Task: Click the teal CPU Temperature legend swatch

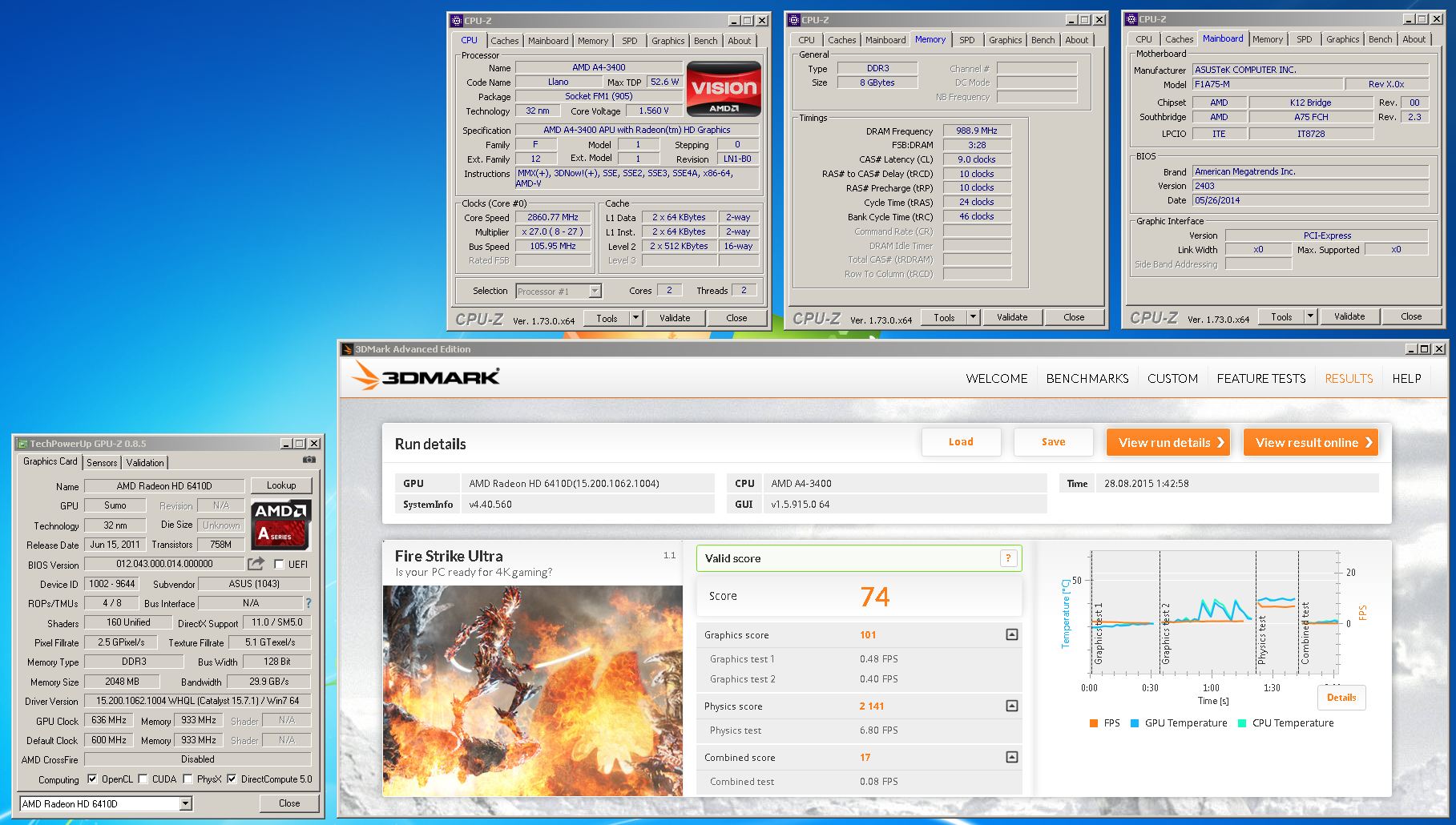Action: coord(1242,723)
